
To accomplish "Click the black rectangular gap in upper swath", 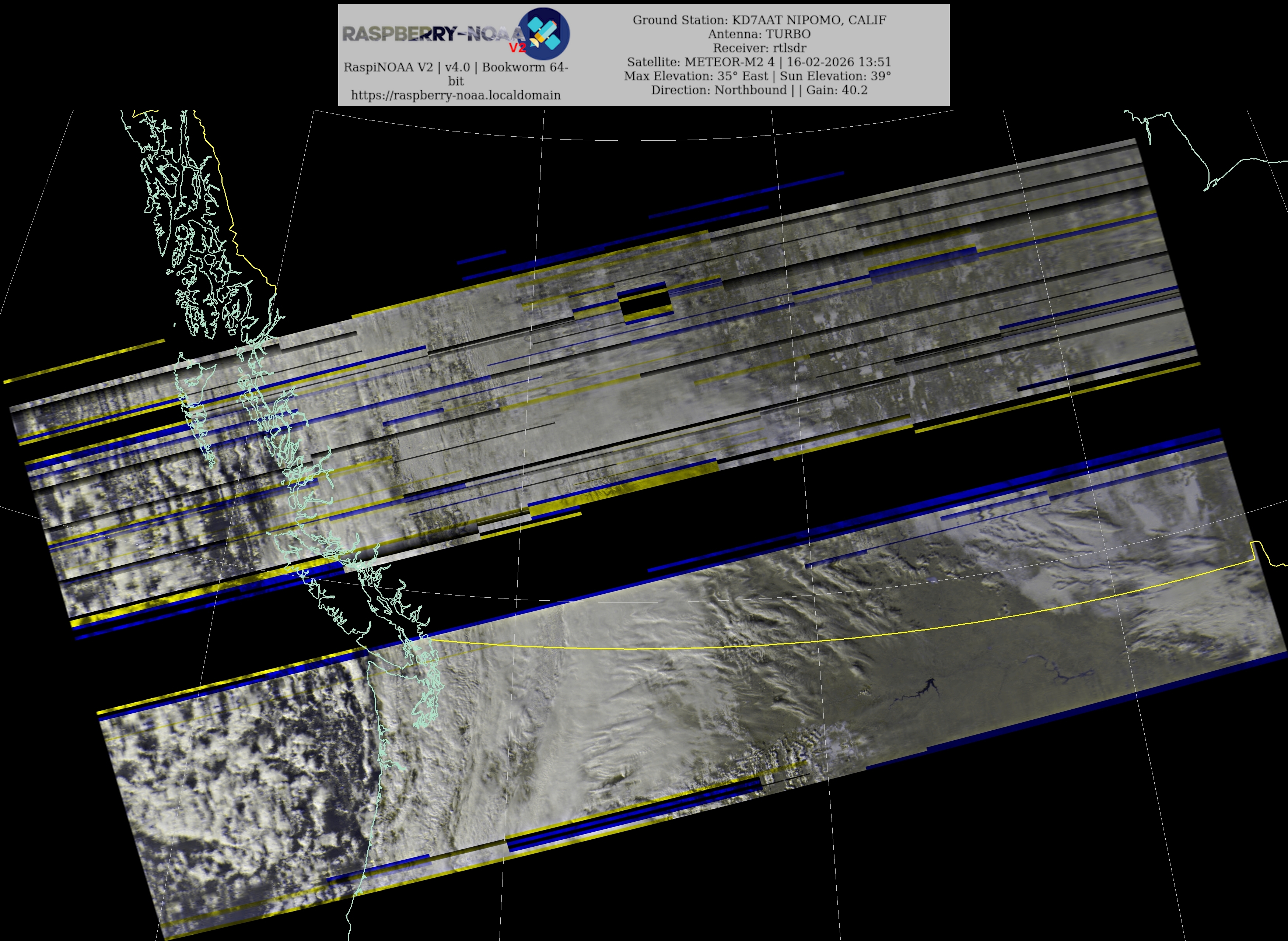I will [645, 303].
